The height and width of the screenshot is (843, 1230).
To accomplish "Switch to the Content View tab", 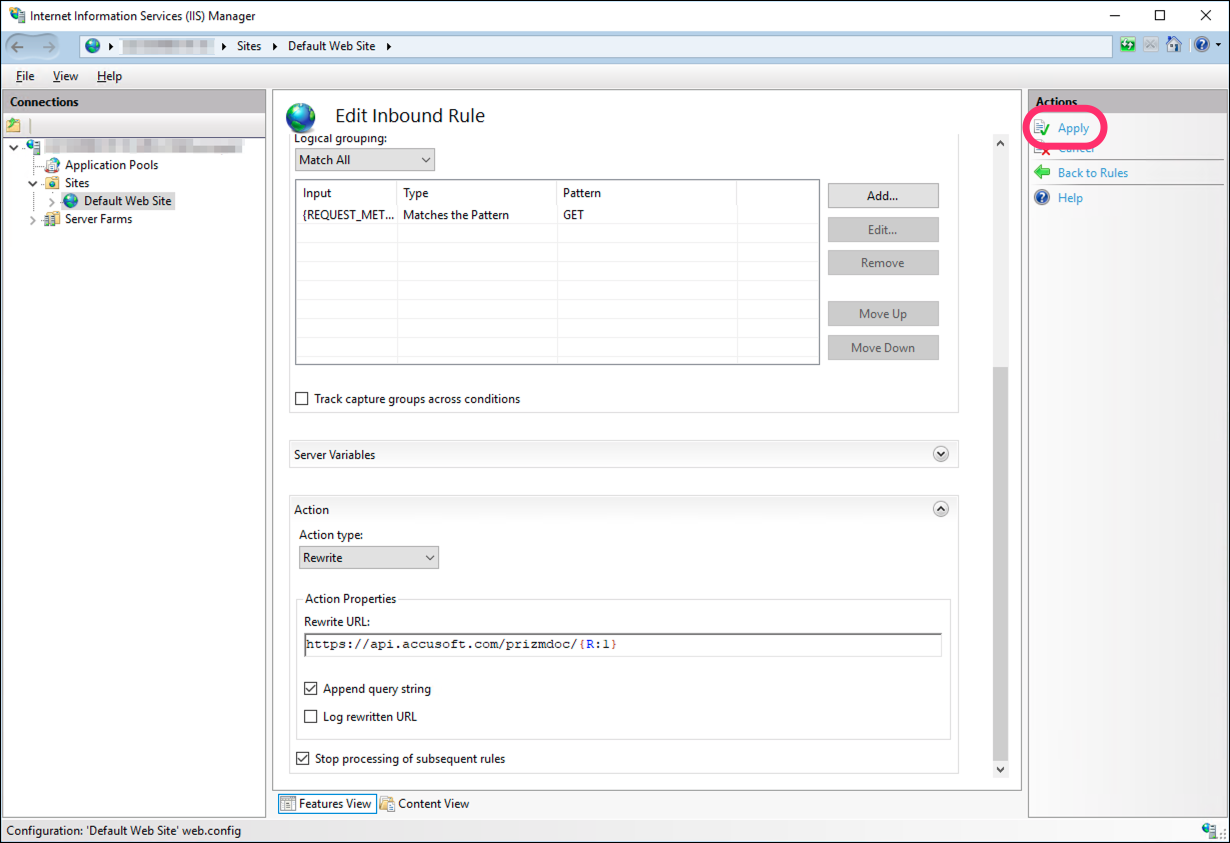I will coord(424,804).
